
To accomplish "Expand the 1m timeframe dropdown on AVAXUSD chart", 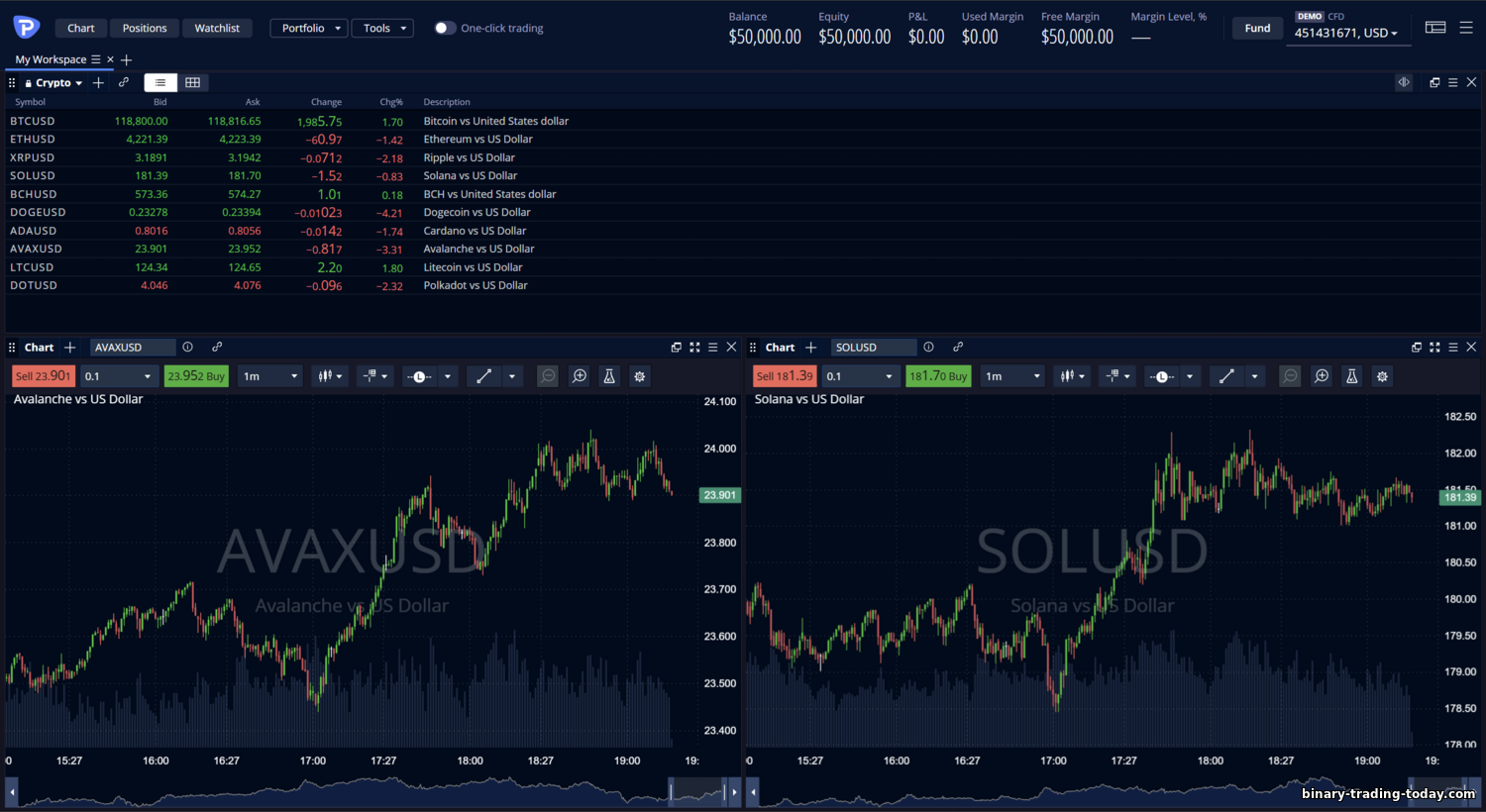I will [x=271, y=376].
